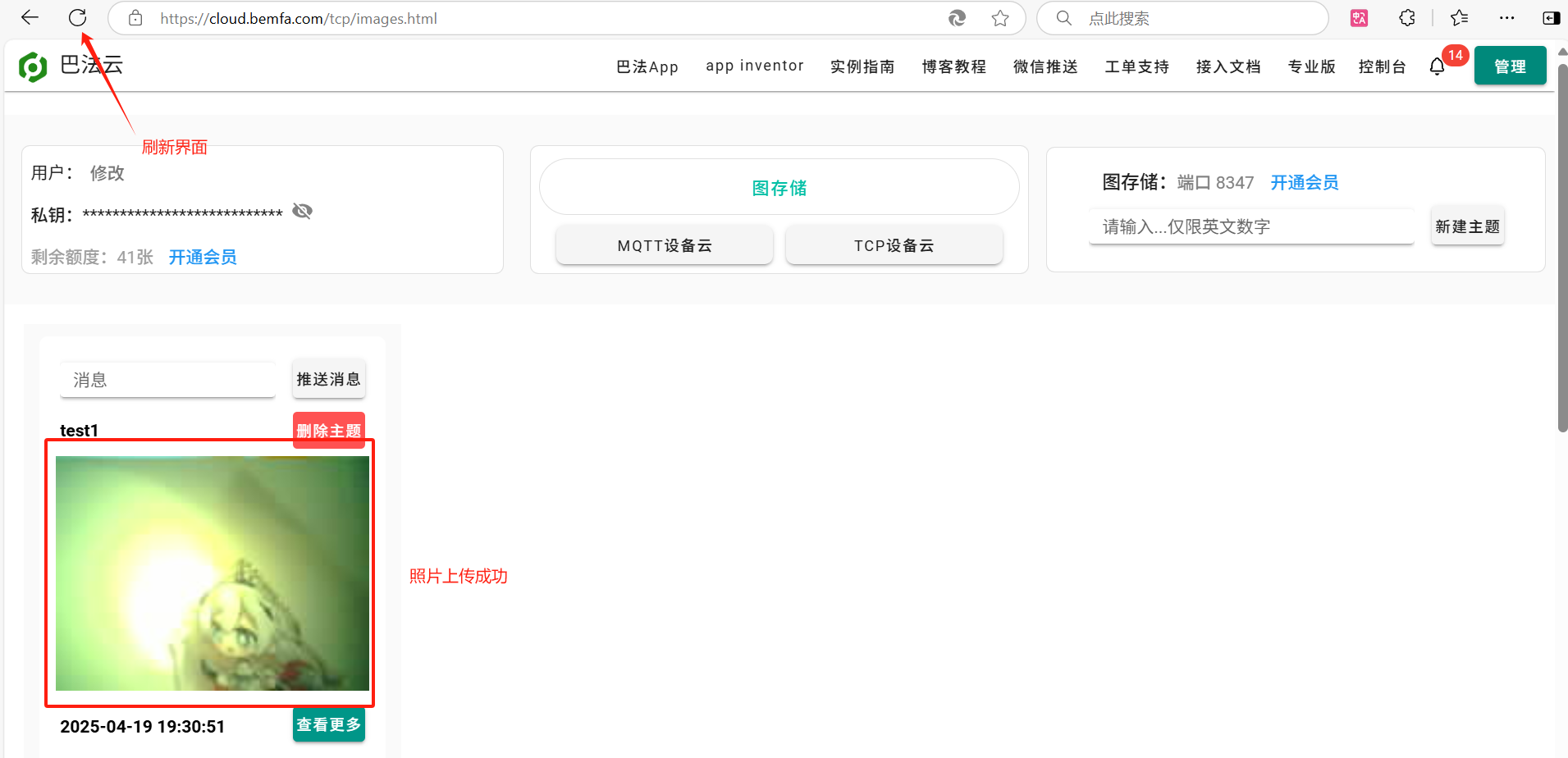
Task: Open the 实例指南 menu item
Action: [x=862, y=66]
